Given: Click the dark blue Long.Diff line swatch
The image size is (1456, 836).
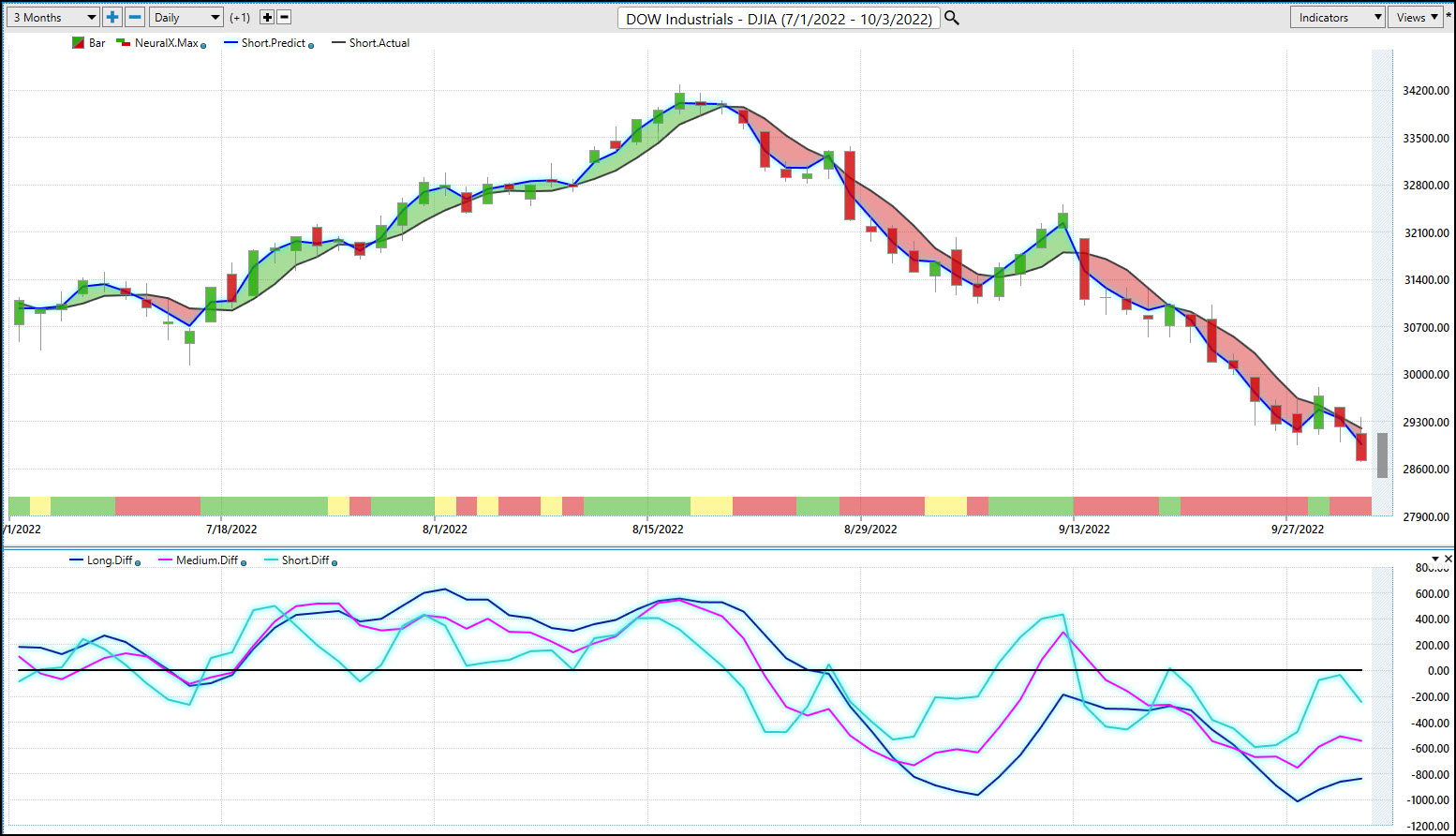Looking at the screenshot, I should click(x=77, y=560).
